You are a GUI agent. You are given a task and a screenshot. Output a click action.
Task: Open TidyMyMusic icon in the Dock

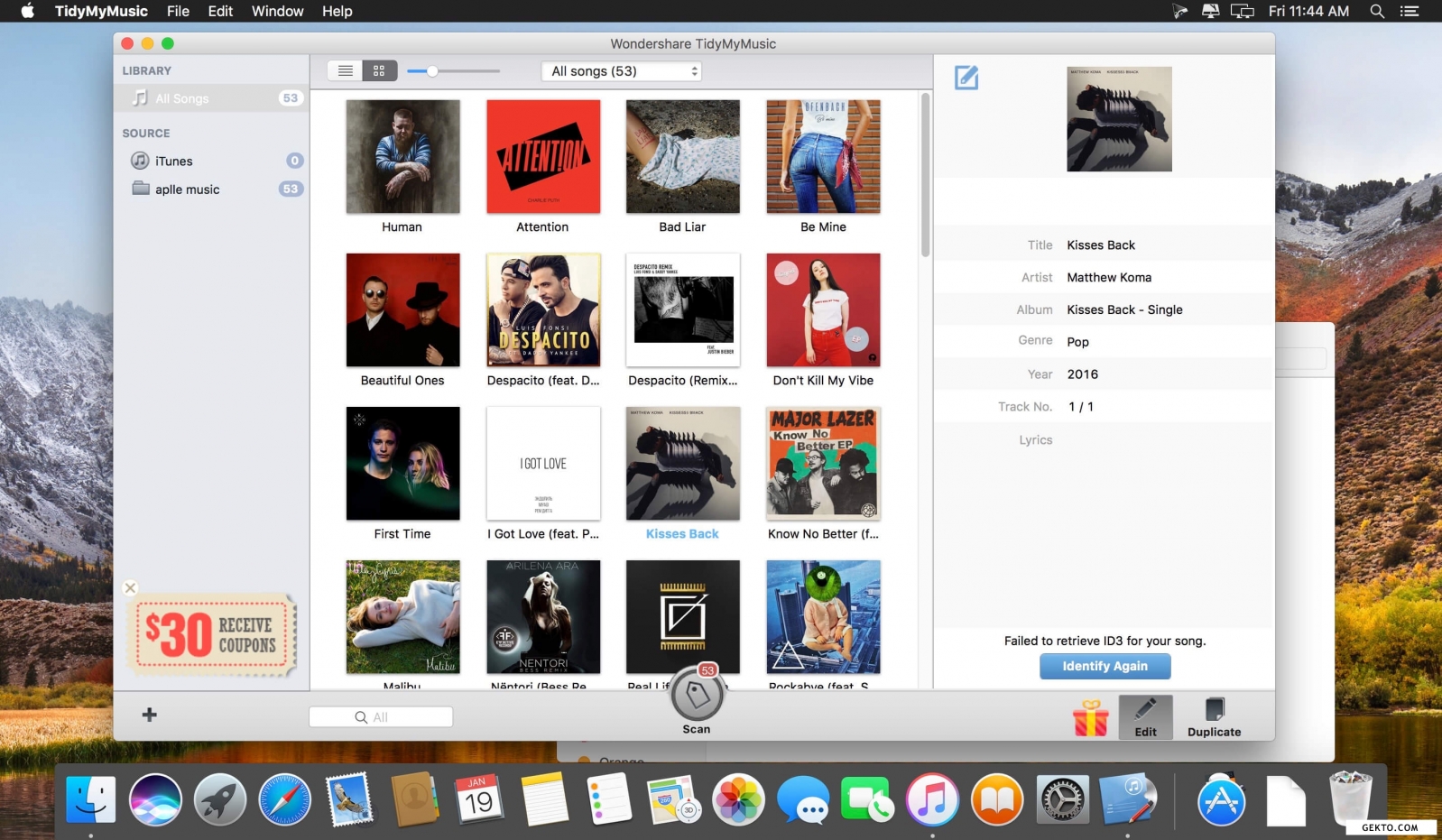pos(1127,799)
